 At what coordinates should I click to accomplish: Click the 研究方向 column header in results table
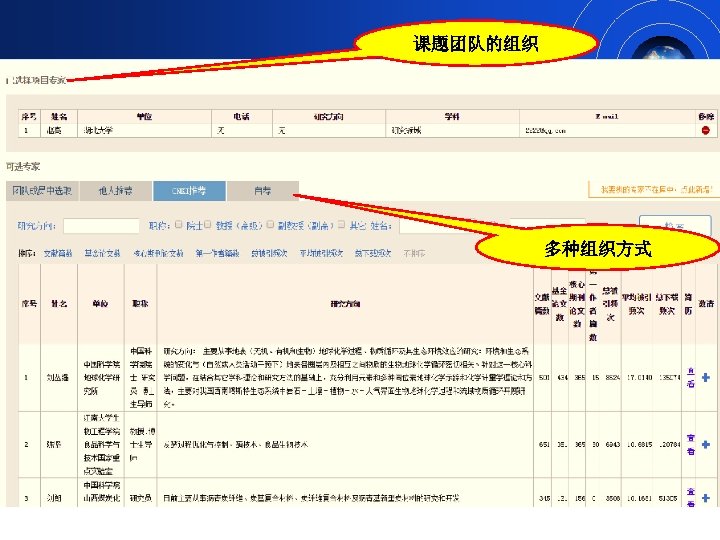point(345,304)
